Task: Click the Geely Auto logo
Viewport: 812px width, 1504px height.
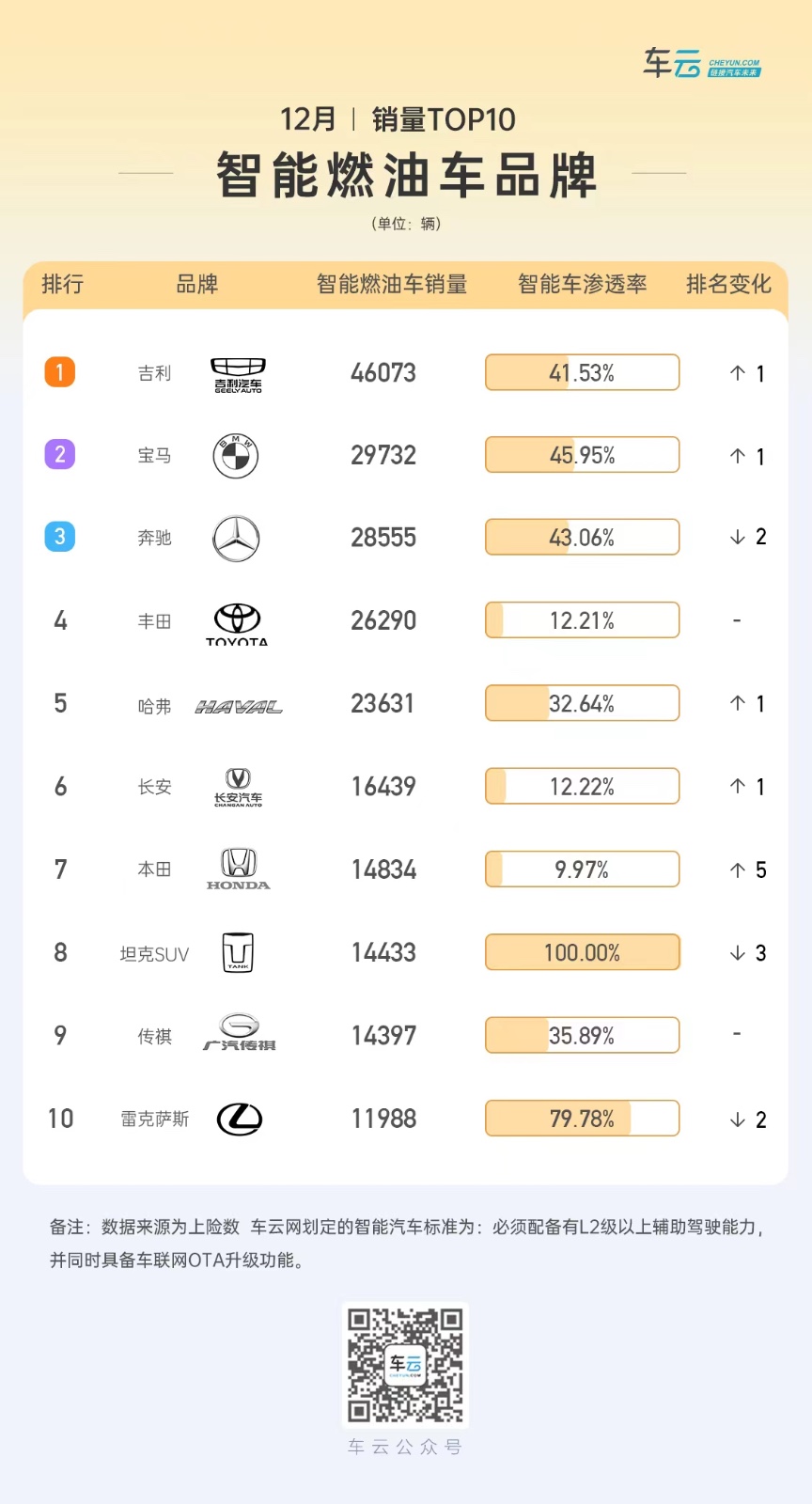Action: [238, 374]
